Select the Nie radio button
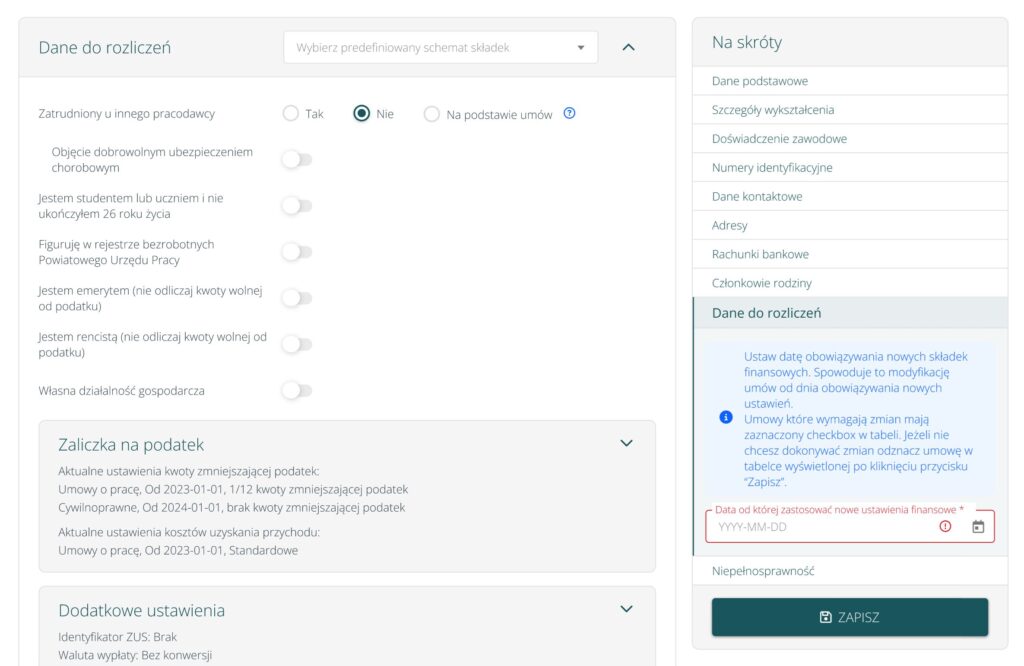 click(x=362, y=114)
